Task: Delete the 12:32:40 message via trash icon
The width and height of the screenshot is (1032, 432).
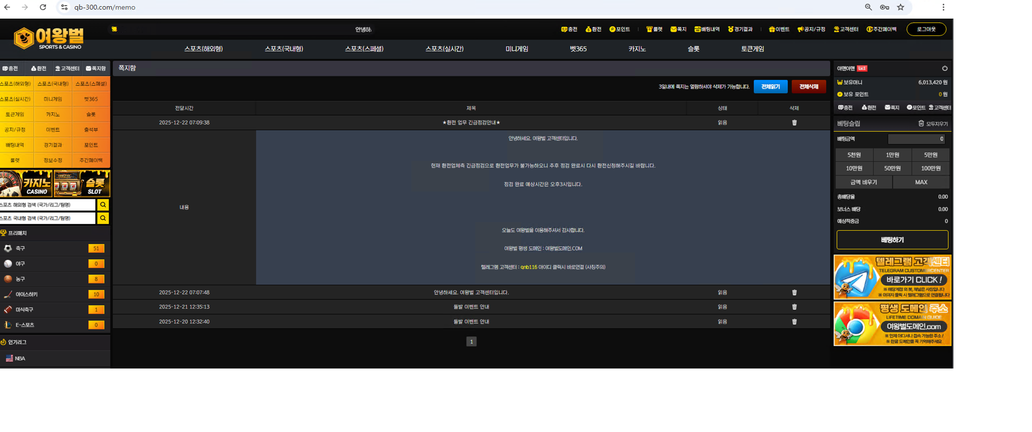Action: pos(794,322)
